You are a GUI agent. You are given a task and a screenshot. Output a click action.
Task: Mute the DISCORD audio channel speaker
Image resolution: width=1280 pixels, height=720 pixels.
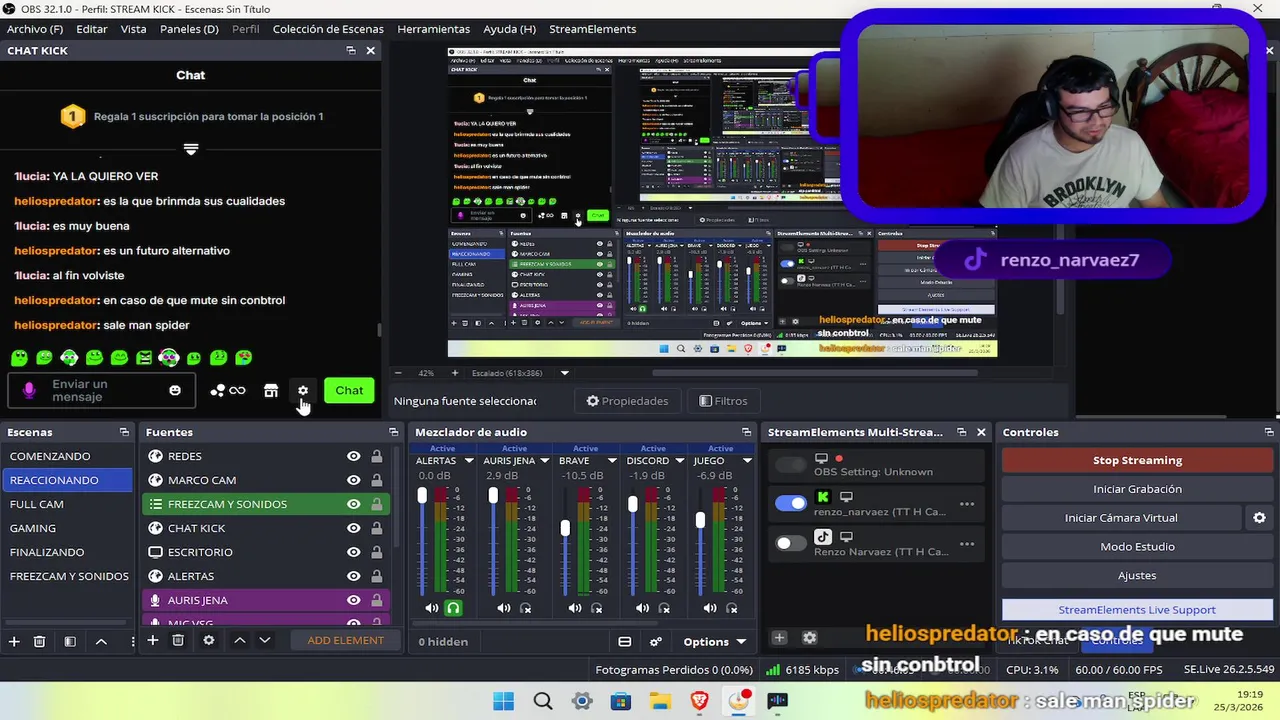pyautogui.click(x=642, y=608)
